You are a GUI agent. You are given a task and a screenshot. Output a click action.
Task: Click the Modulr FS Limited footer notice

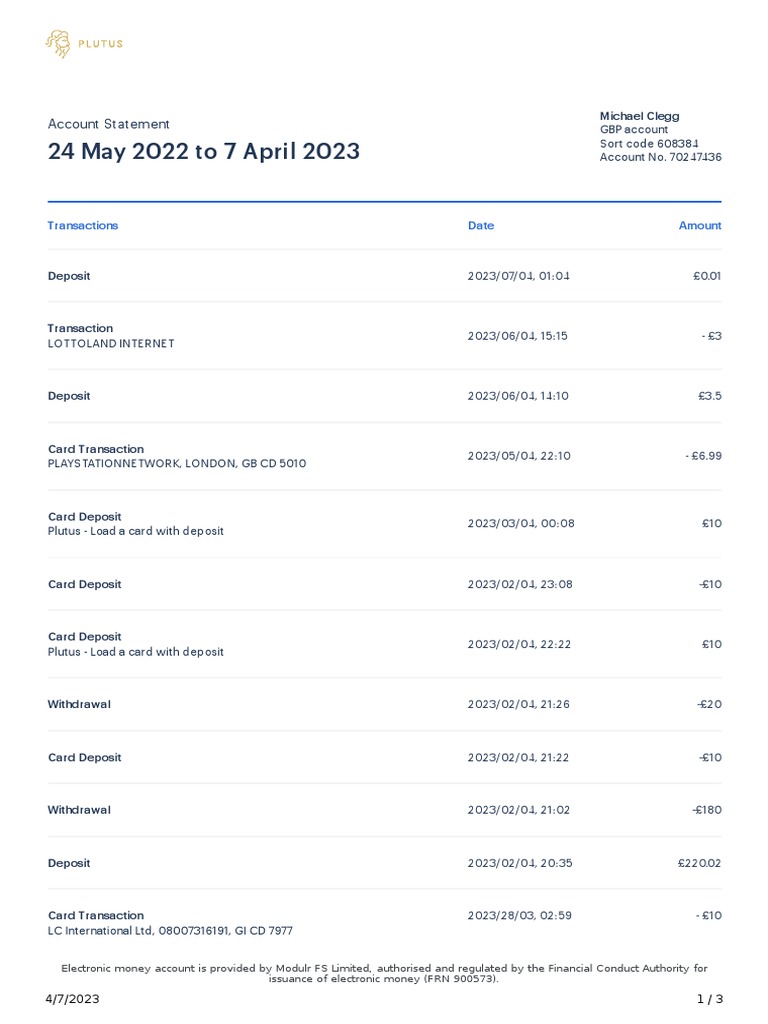(x=384, y=973)
